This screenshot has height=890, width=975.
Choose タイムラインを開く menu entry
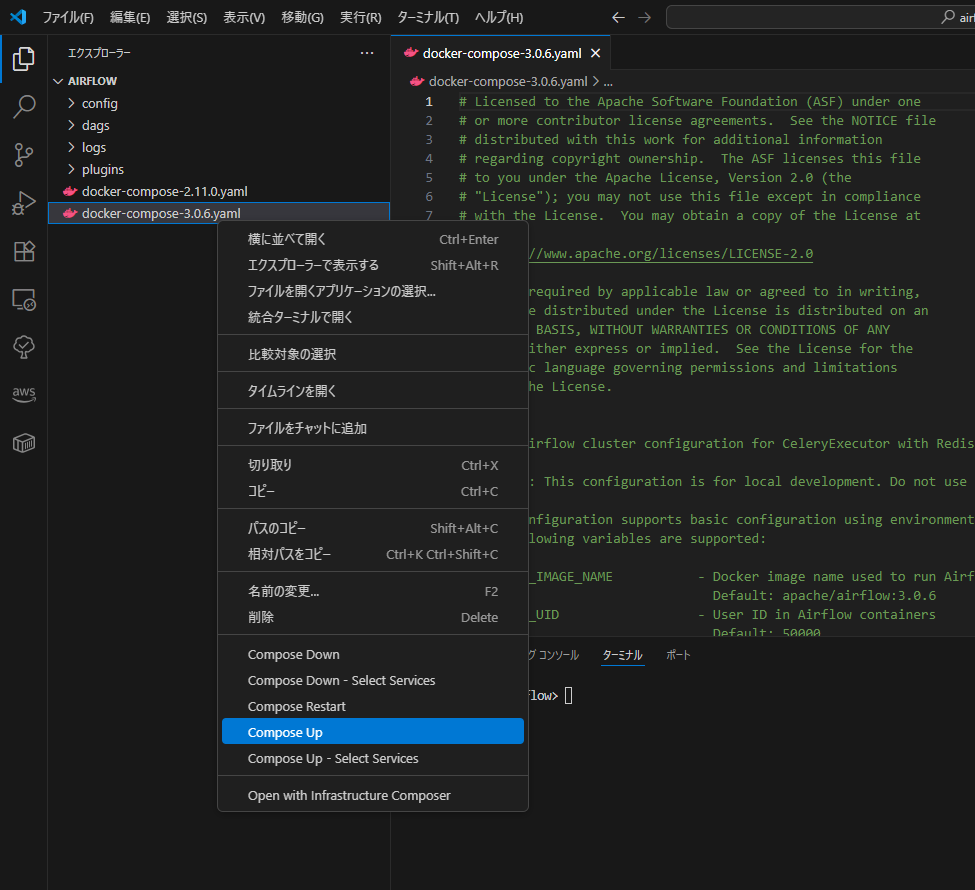tap(373, 391)
